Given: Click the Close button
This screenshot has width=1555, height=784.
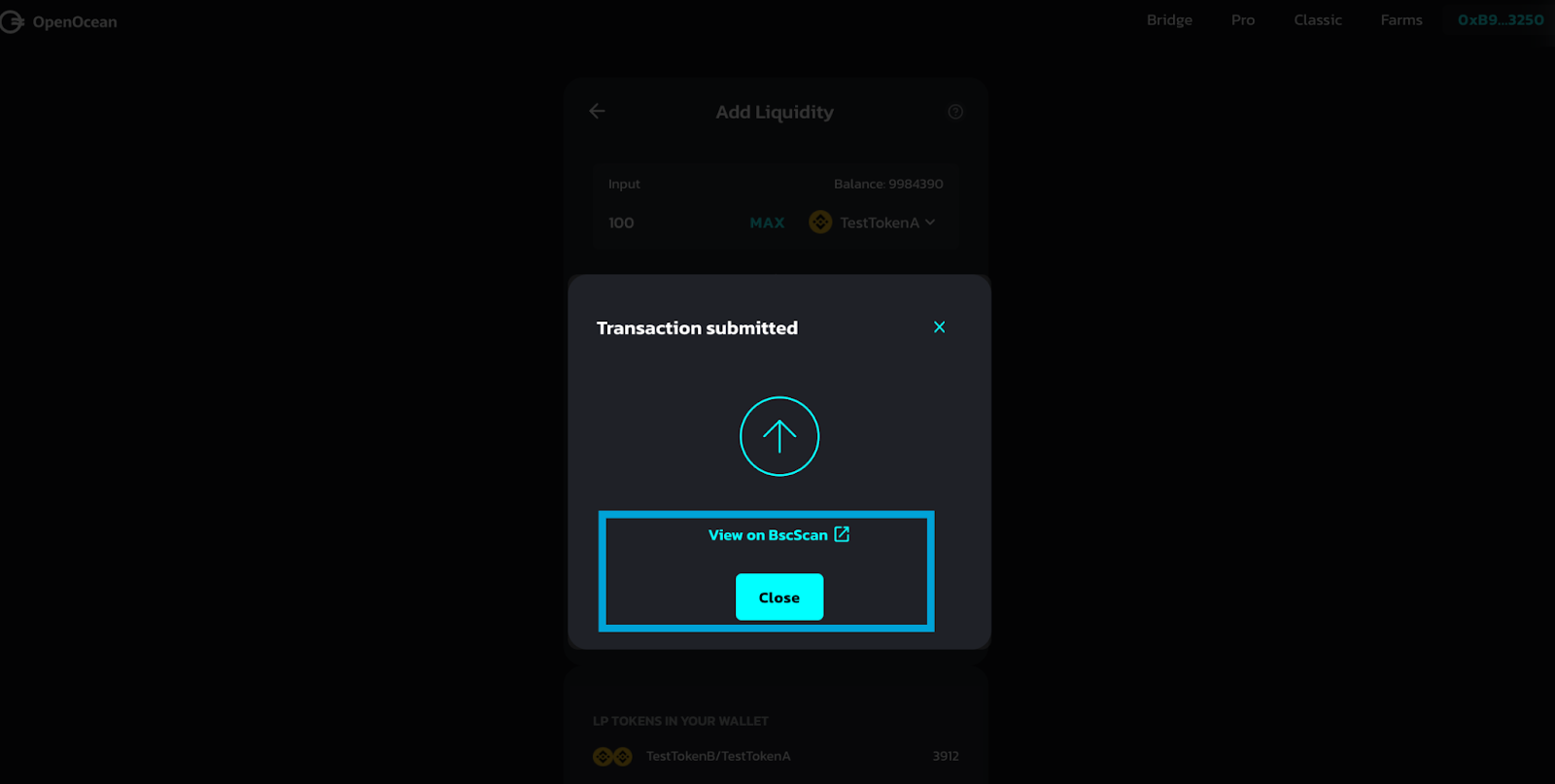Looking at the screenshot, I should point(779,597).
